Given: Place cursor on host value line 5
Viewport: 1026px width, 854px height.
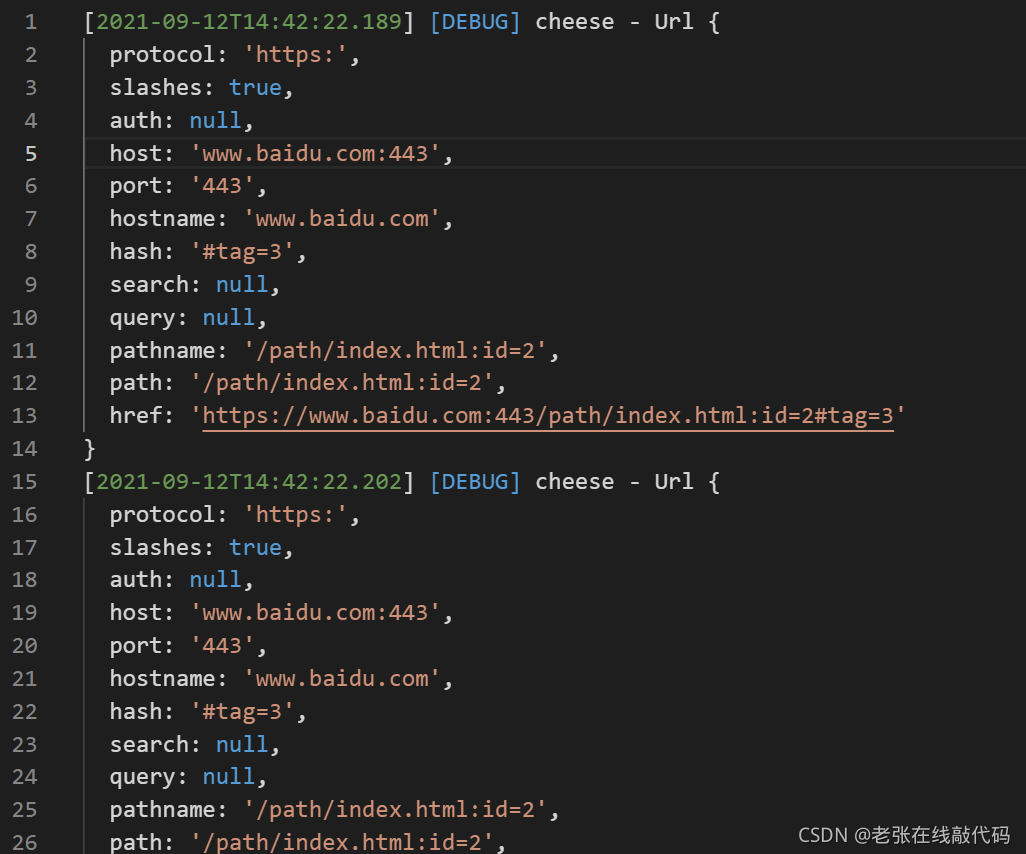Looking at the screenshot, I should (x=315, y=154).
